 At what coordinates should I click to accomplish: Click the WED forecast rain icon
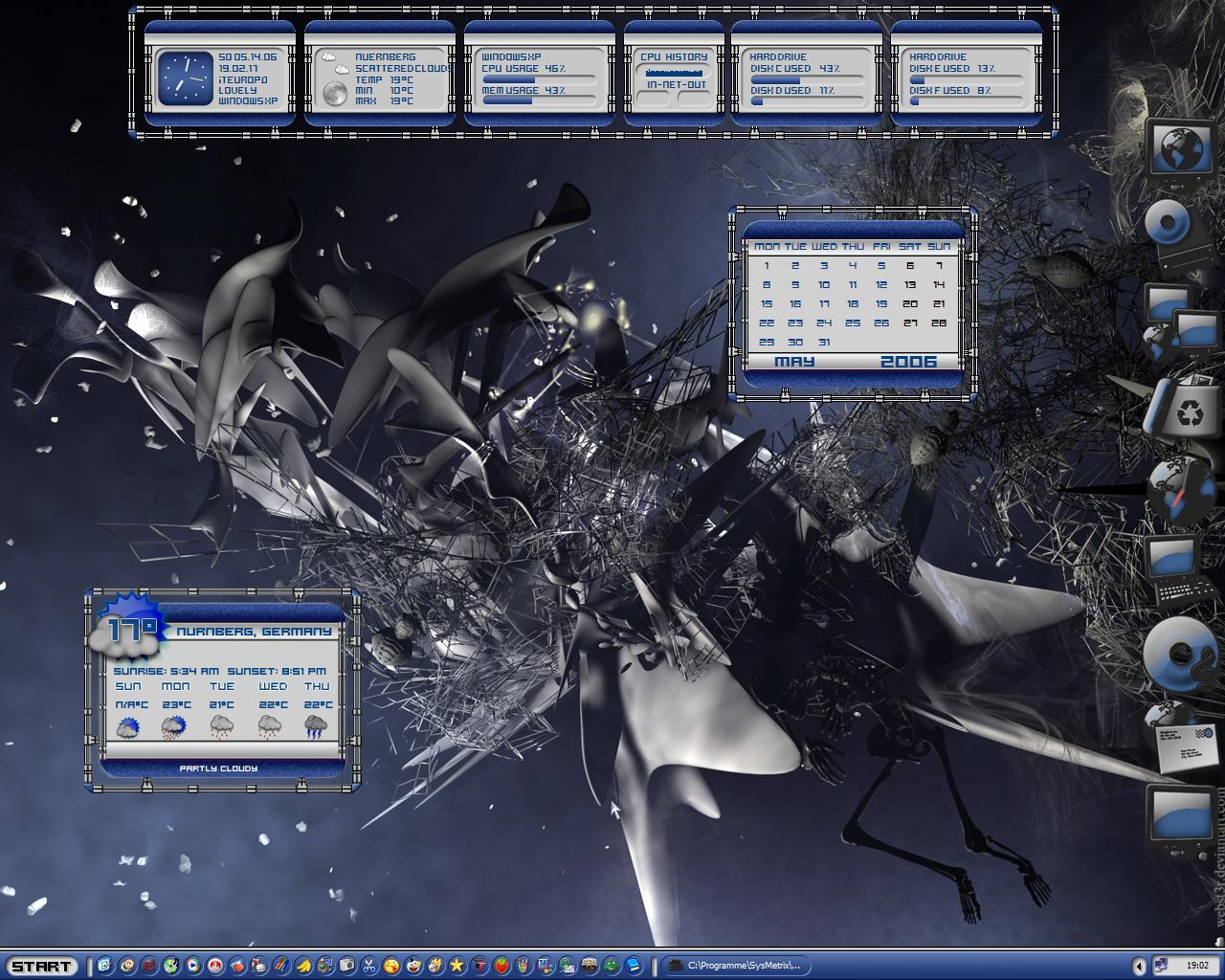click(x=271, y=728)
